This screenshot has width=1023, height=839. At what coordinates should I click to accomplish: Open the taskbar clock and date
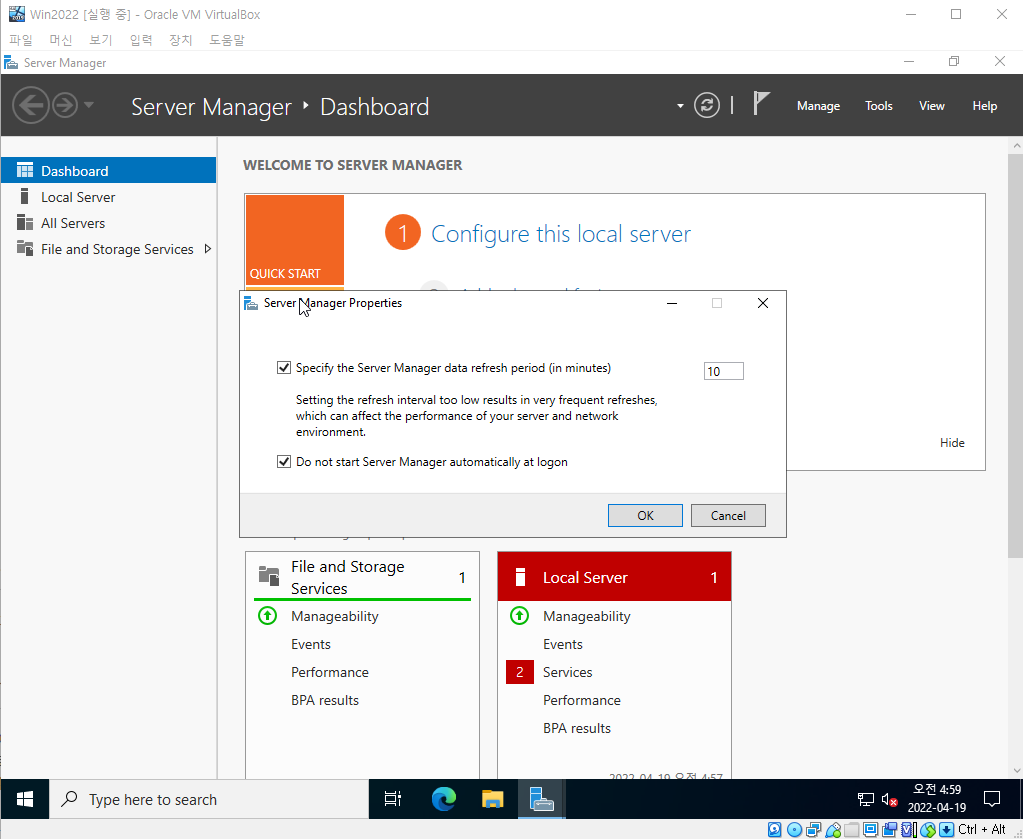coord(937,799)
